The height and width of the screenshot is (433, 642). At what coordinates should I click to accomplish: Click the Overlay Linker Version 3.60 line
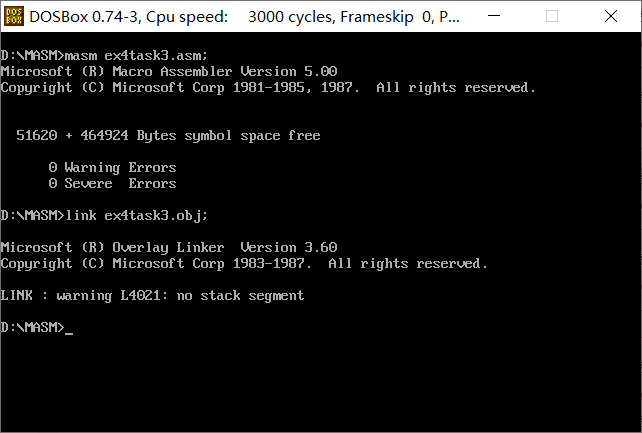(x=169, y=247)
